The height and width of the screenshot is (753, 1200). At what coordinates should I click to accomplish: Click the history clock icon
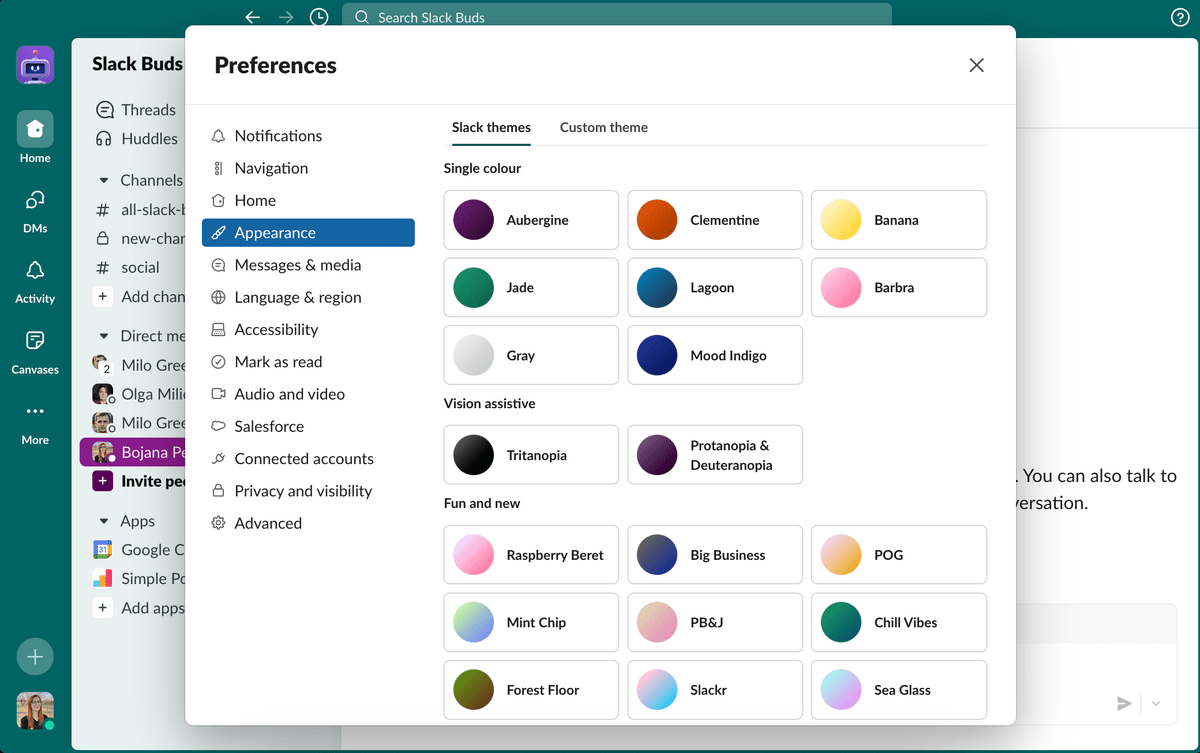click(318, 17)
